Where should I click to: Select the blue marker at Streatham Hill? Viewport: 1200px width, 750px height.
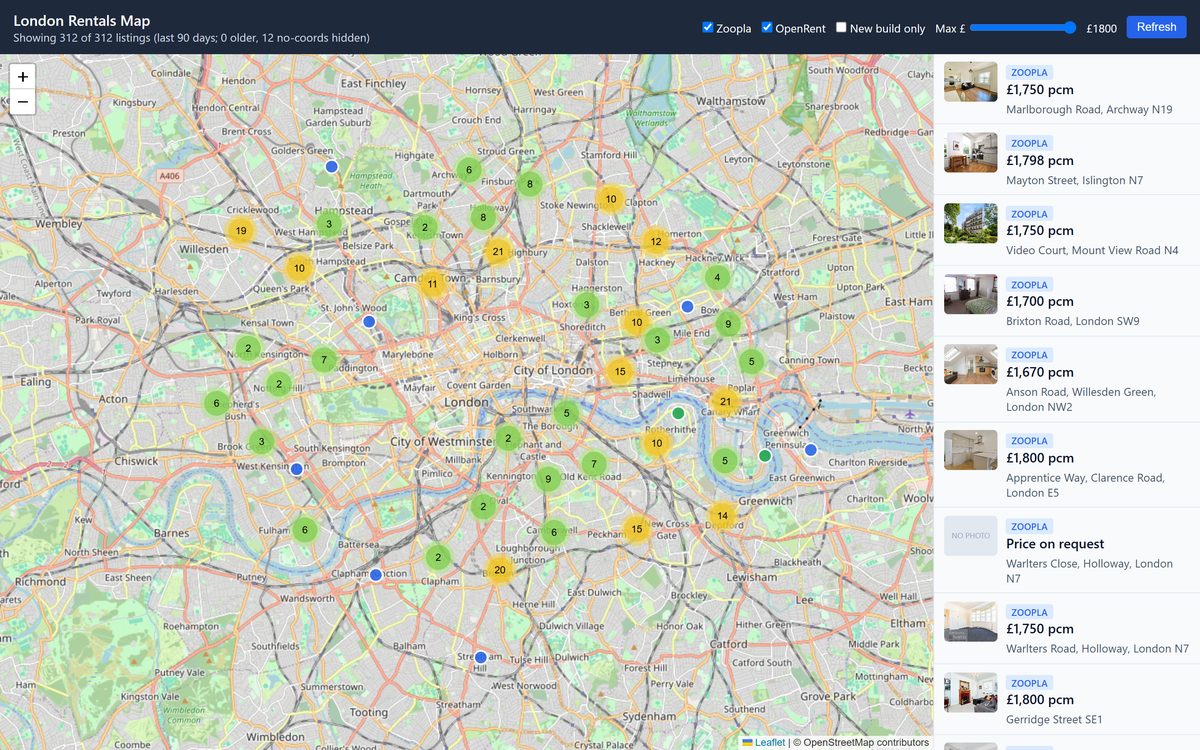[x=480, y=657]
